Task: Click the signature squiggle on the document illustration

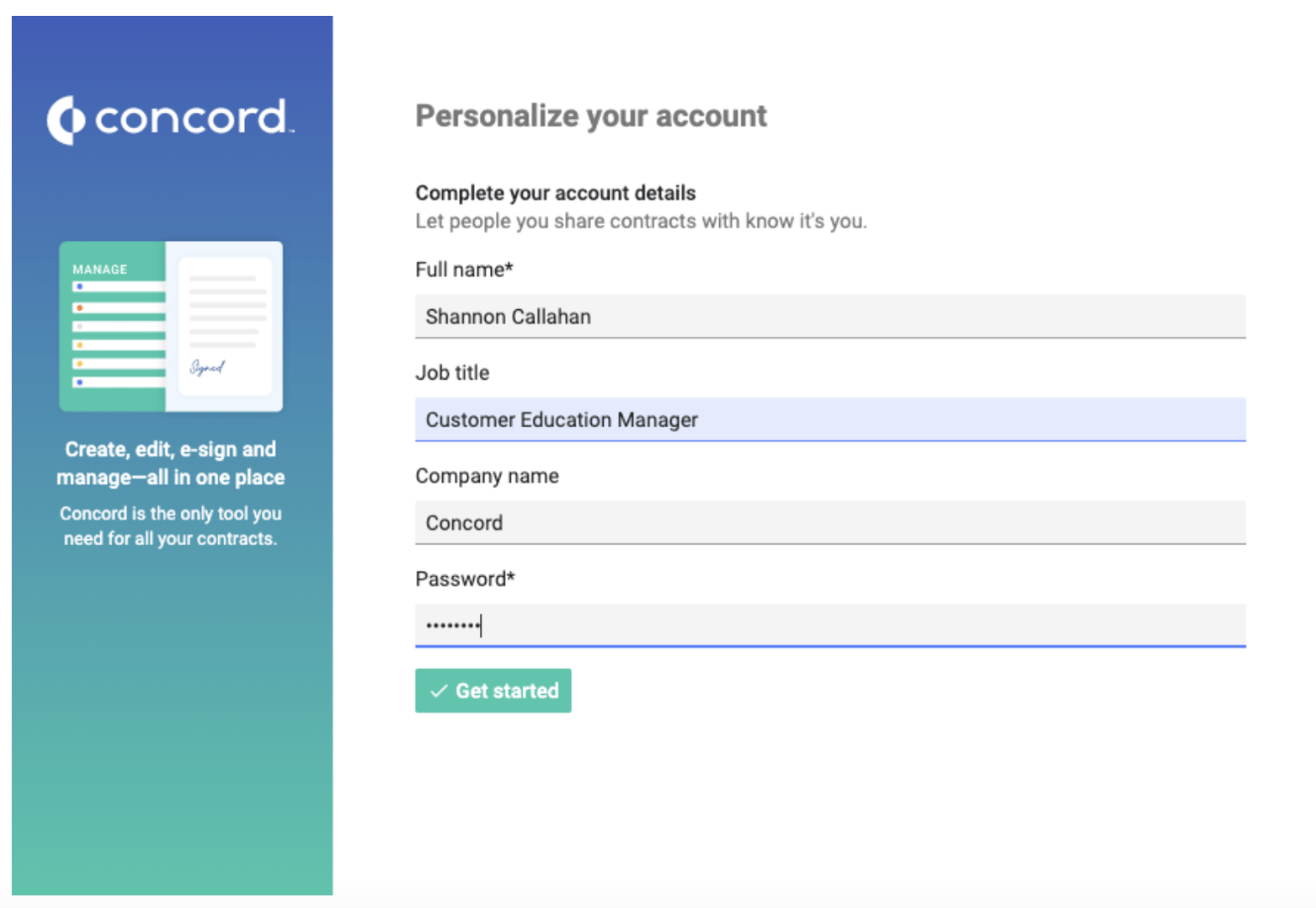Action: click(x=205, y=368)
